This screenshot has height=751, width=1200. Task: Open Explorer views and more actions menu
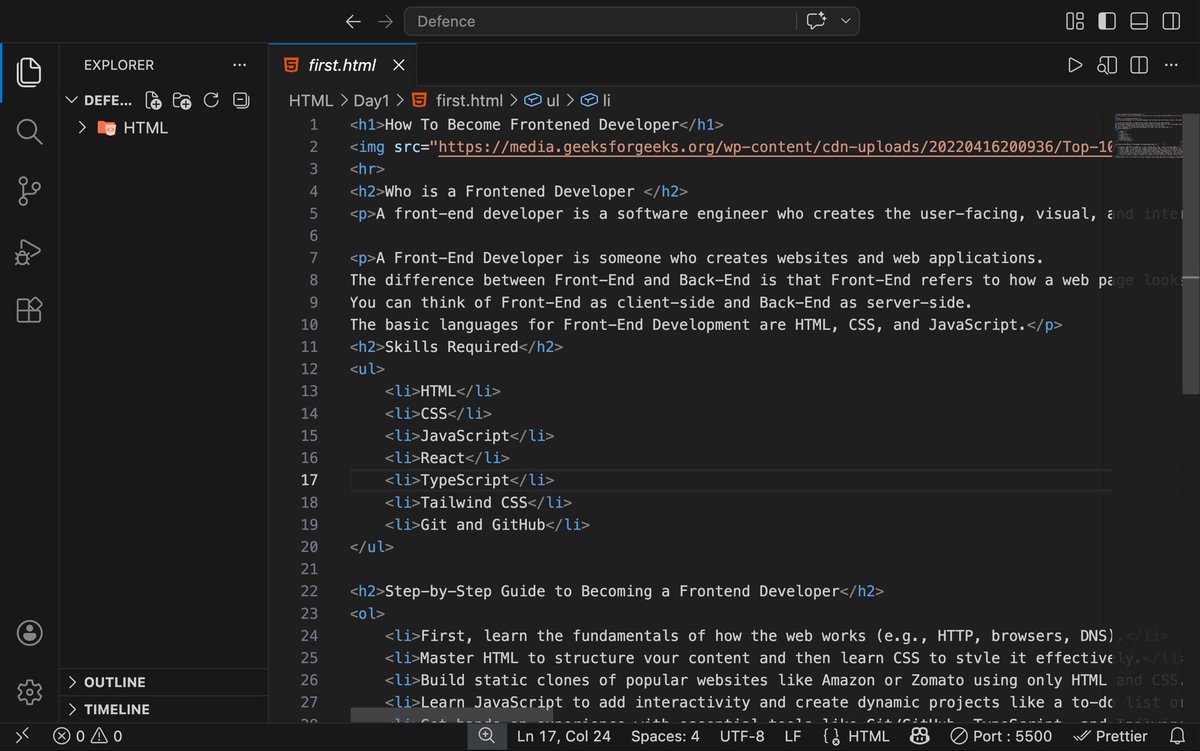(239, 65)
